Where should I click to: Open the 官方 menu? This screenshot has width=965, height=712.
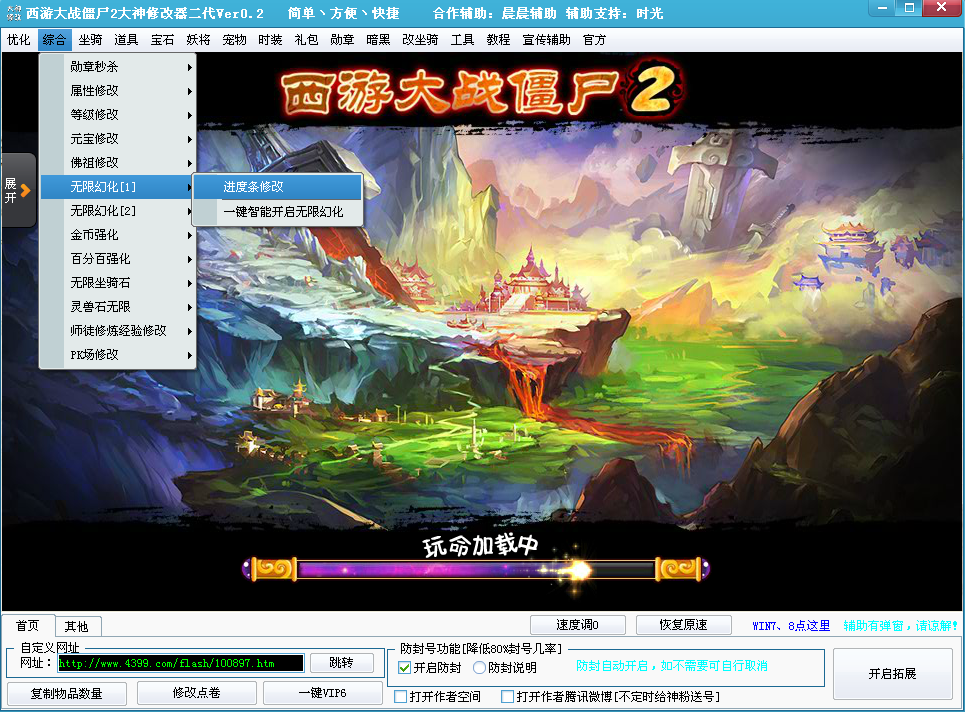(x=595, y=40)
